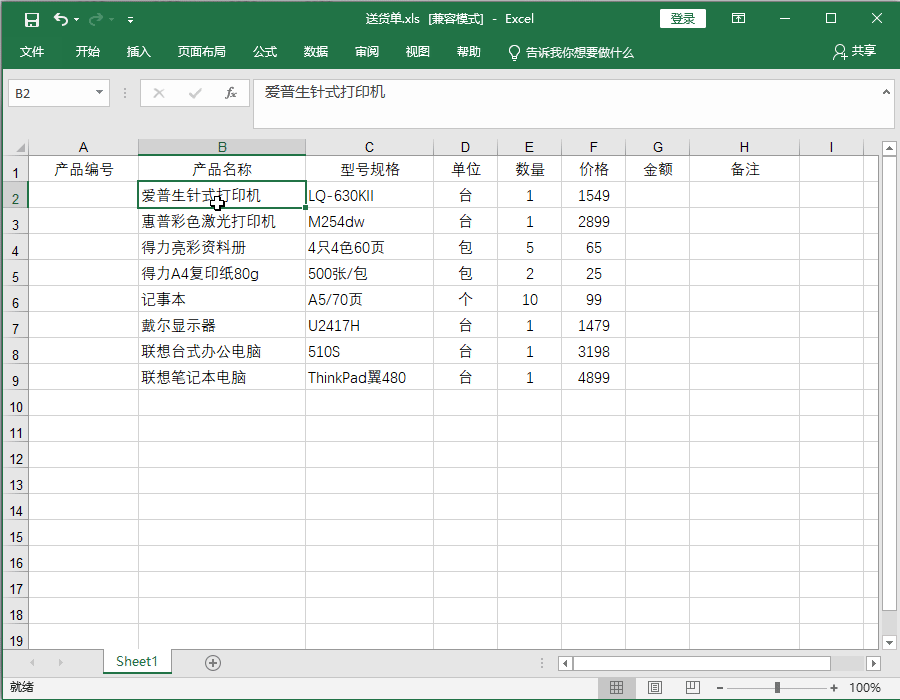
Task: Zoom out with the minus button
Action: pos(720,687)
